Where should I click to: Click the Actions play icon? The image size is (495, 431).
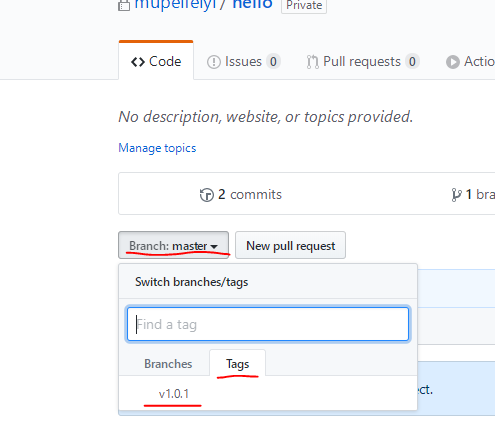(x=453, y=62)
